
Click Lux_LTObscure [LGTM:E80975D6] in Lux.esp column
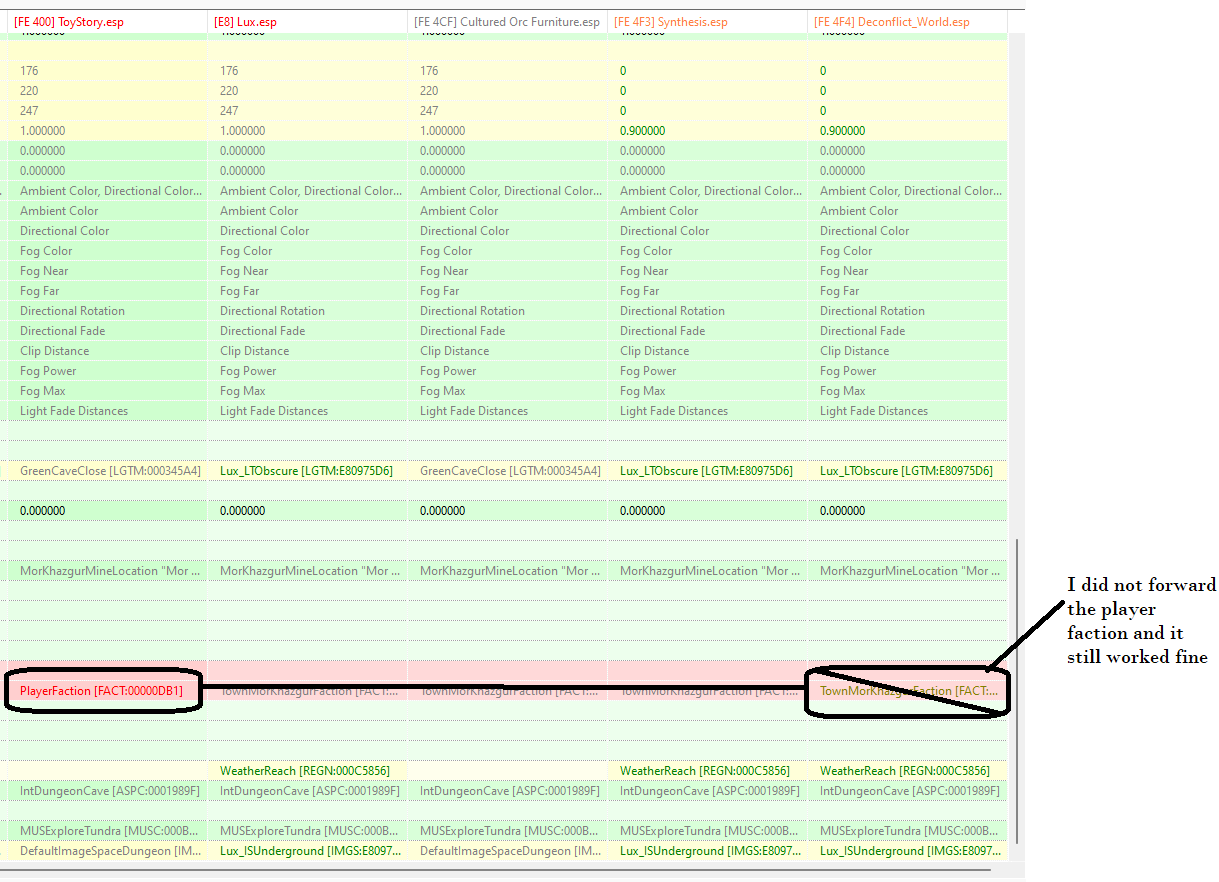(307, 471)
